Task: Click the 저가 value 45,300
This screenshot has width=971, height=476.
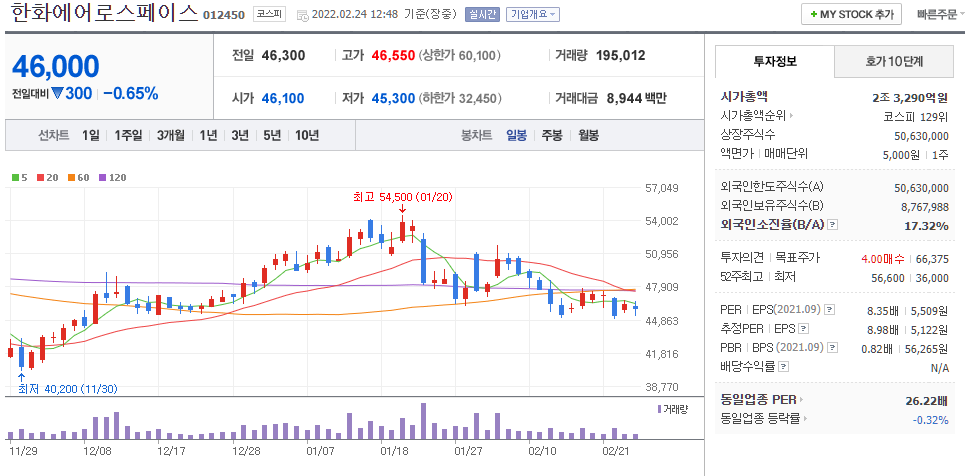Action: [x=393, y=98]
